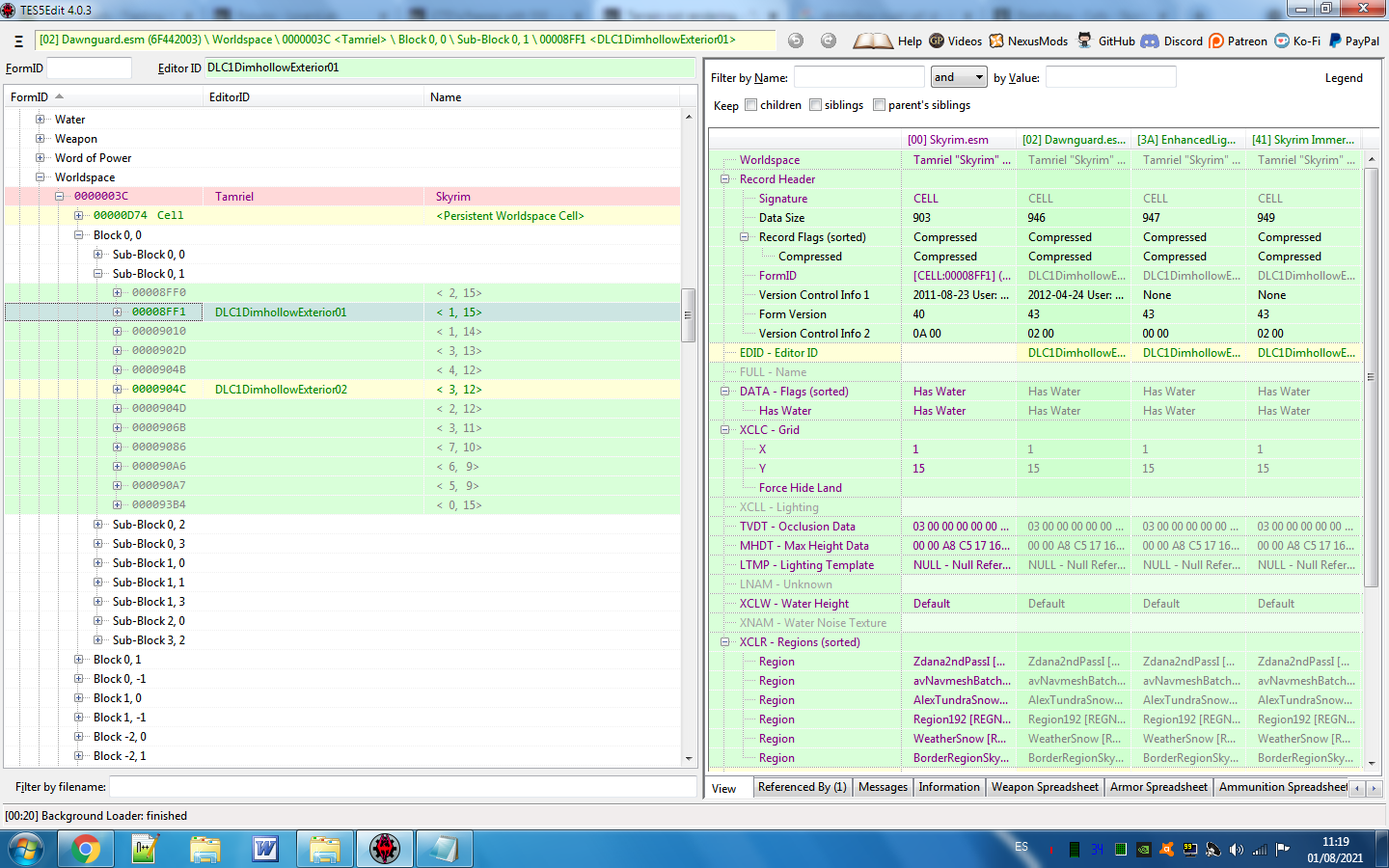1389x868 pixels.
Task: Select the 00000D74 Cell row
Action: point(342,216)
